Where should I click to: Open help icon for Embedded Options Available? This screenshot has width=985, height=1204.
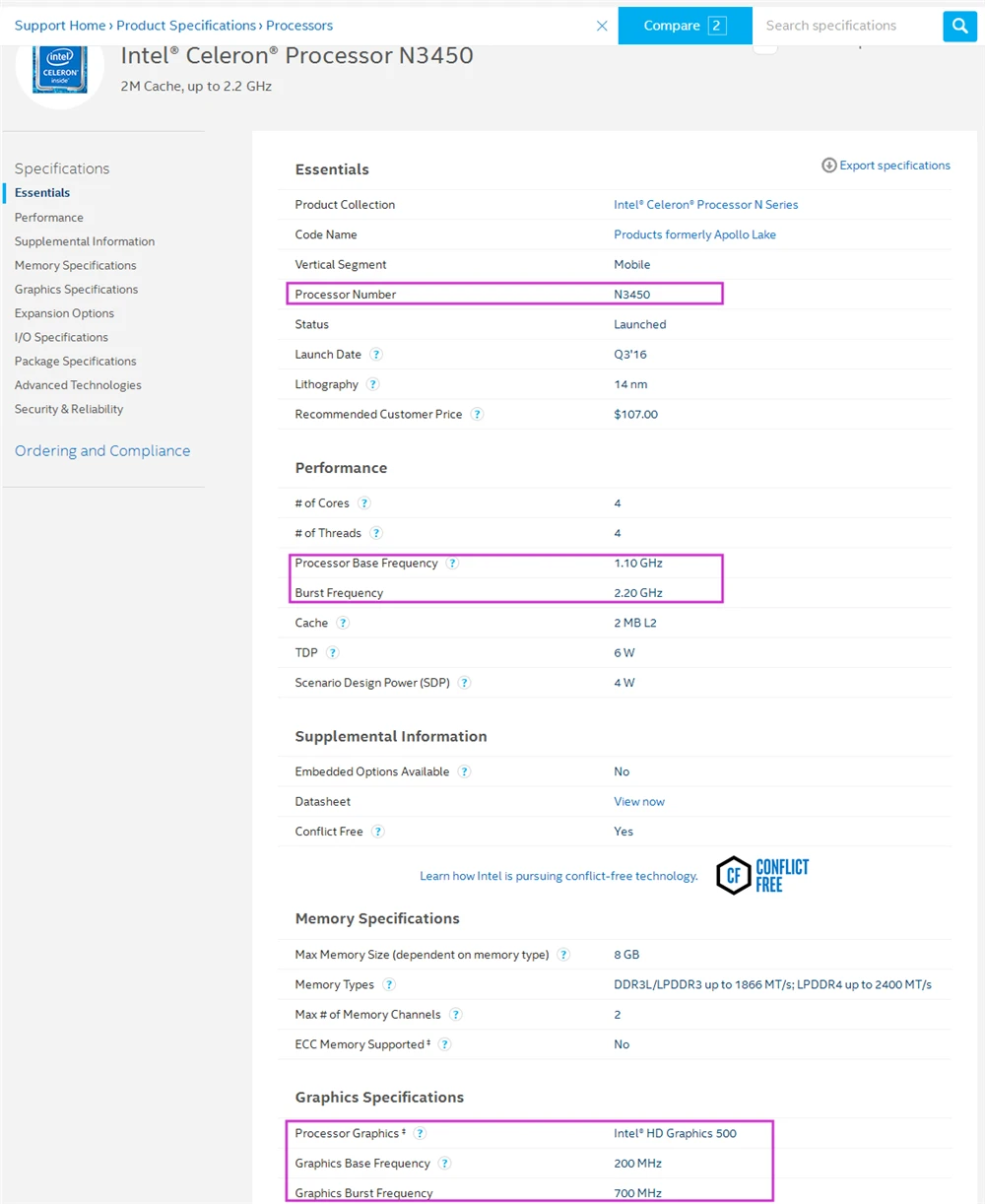pos(464,772)
